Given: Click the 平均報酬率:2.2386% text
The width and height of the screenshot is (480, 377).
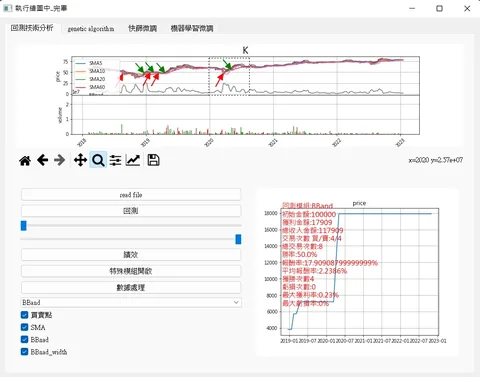Looking at the screenshot, I should tap(314, 271).
